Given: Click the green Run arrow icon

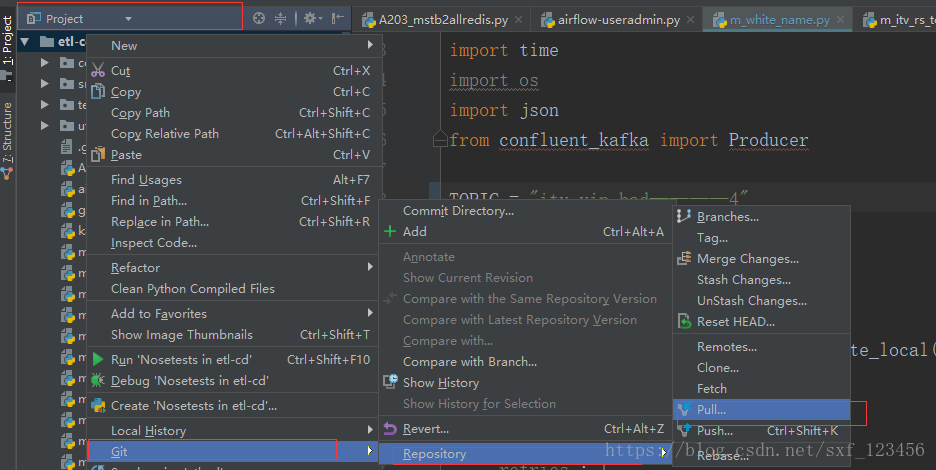Looking at the screenshot, I should pos(98,359).
